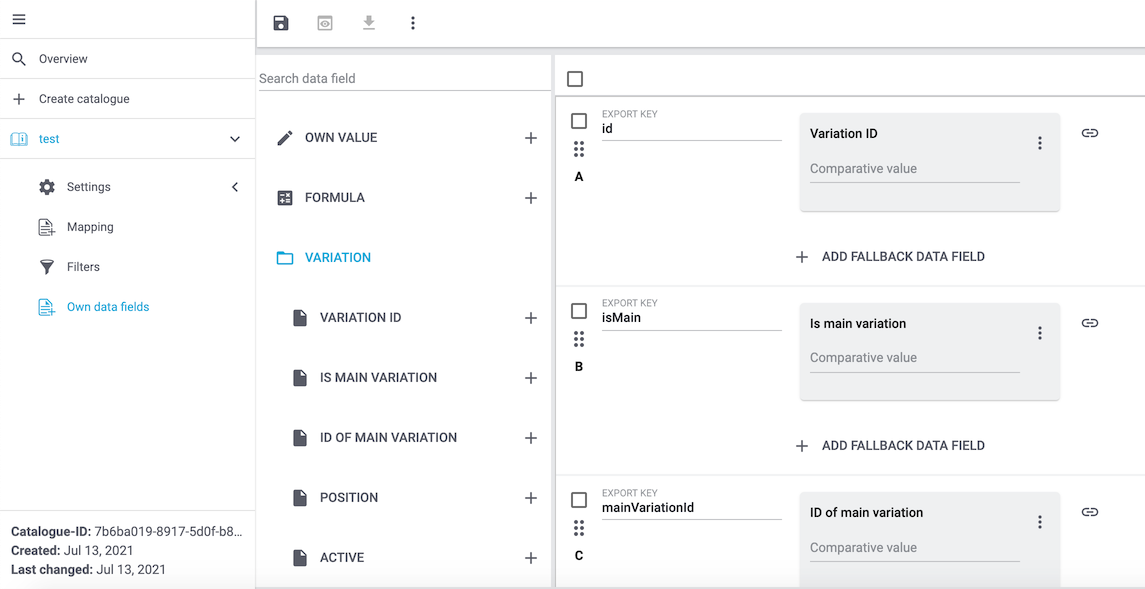Click Comparative value under Is main variation
Viewport: 1145px width, 589px height.
(x=914, y=358)
